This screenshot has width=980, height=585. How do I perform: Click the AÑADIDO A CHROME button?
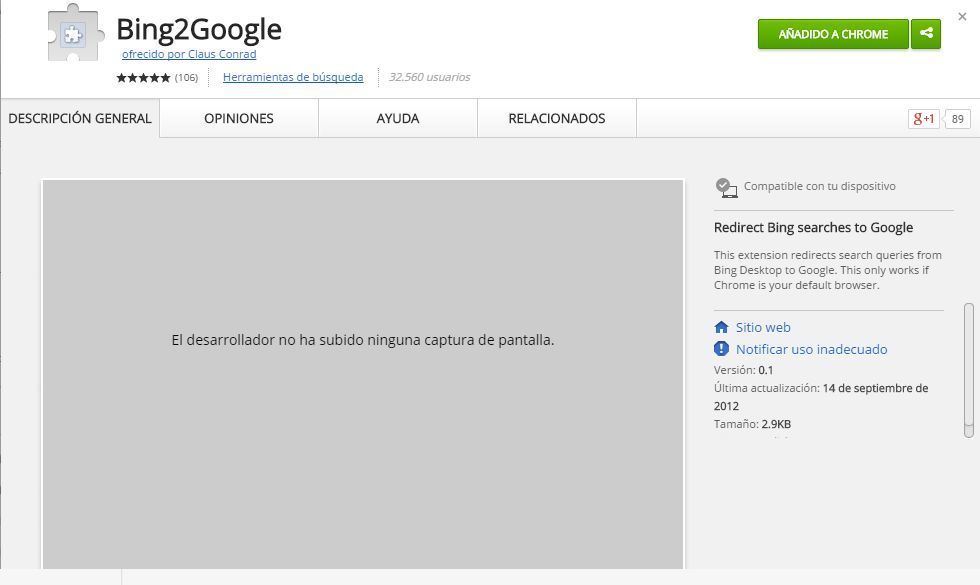[833, 34]
